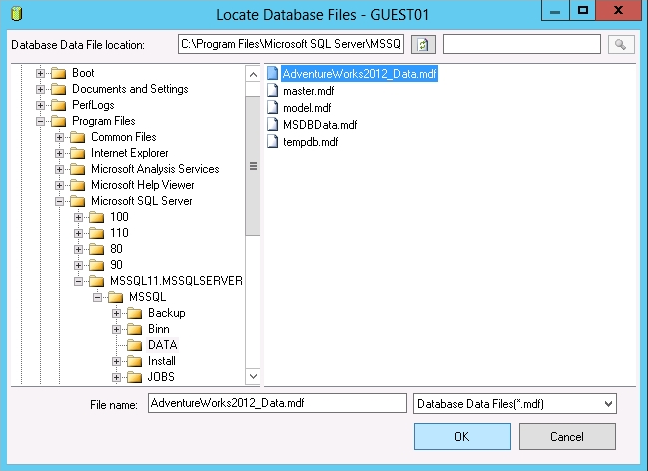Click the empty search text field
Screen dimensions: 648x471
pos(522,44)
